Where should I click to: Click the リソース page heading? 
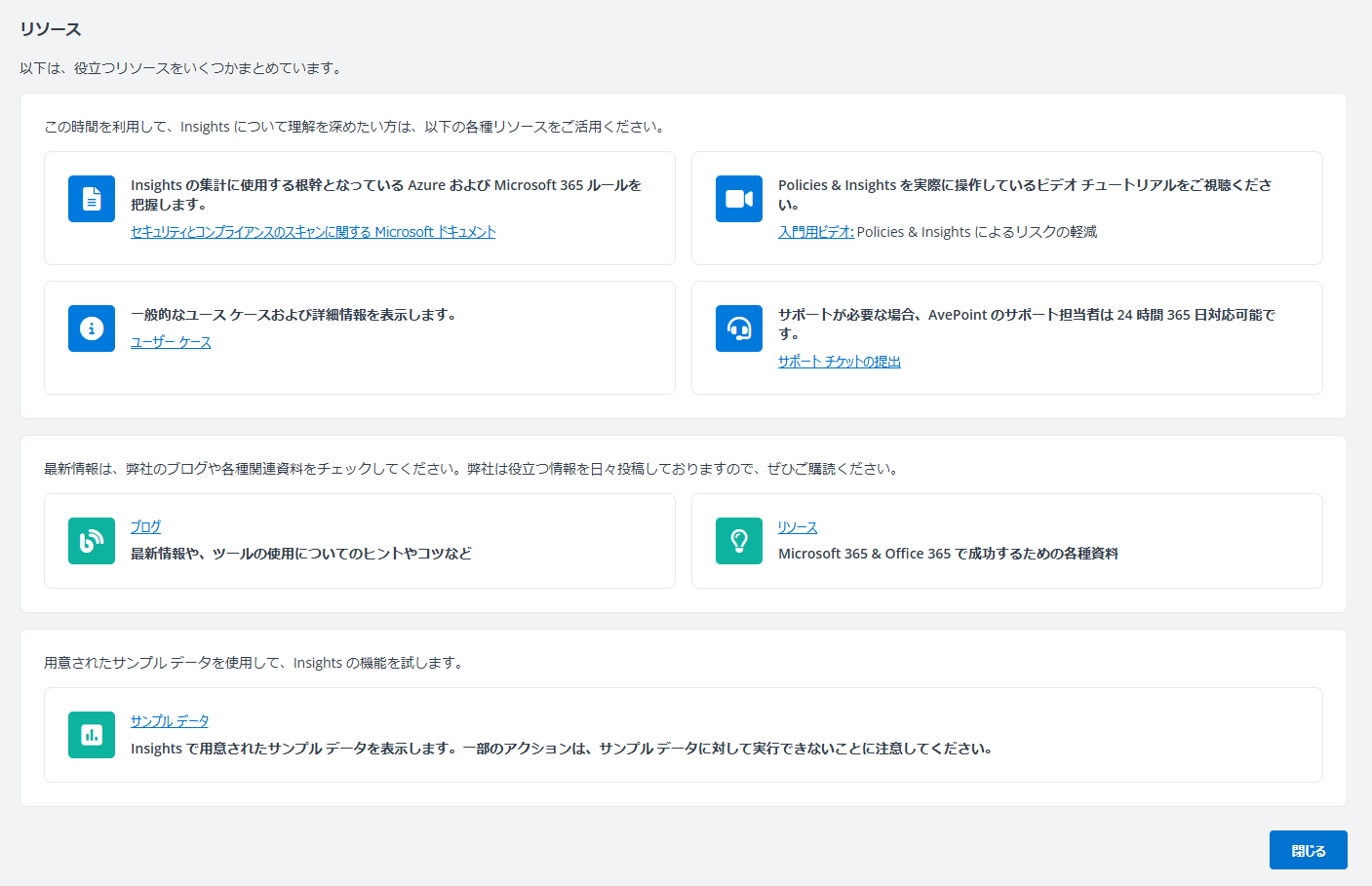coord(51,29)
